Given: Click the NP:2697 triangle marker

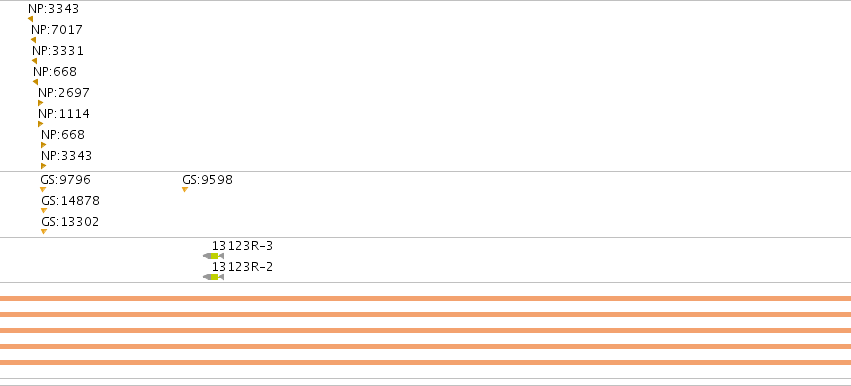Looking at the screenshot, I should 40,103.
